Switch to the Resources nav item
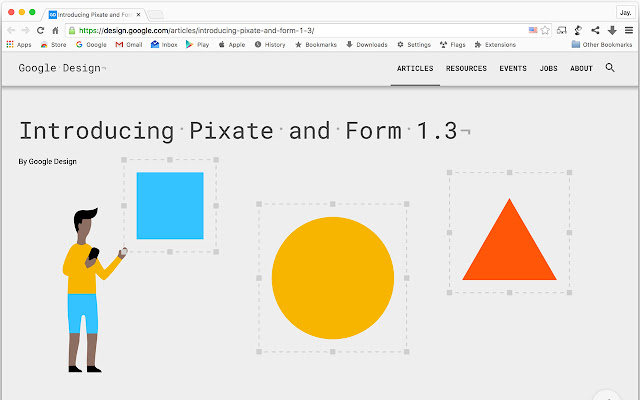 pos(466,68)
